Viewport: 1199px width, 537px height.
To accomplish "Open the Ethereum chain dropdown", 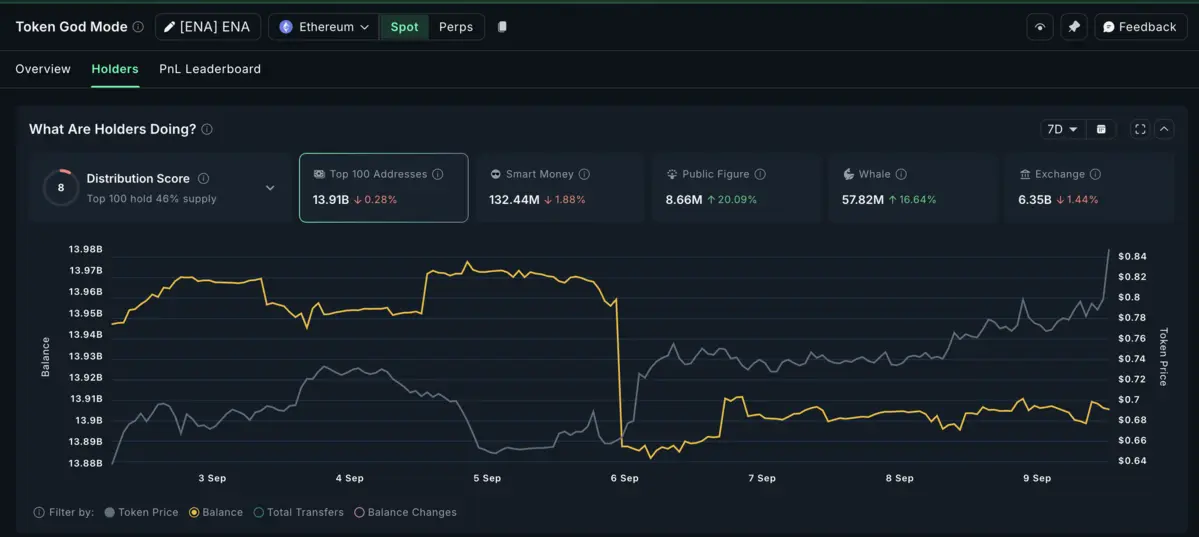I will pos(323,27).
